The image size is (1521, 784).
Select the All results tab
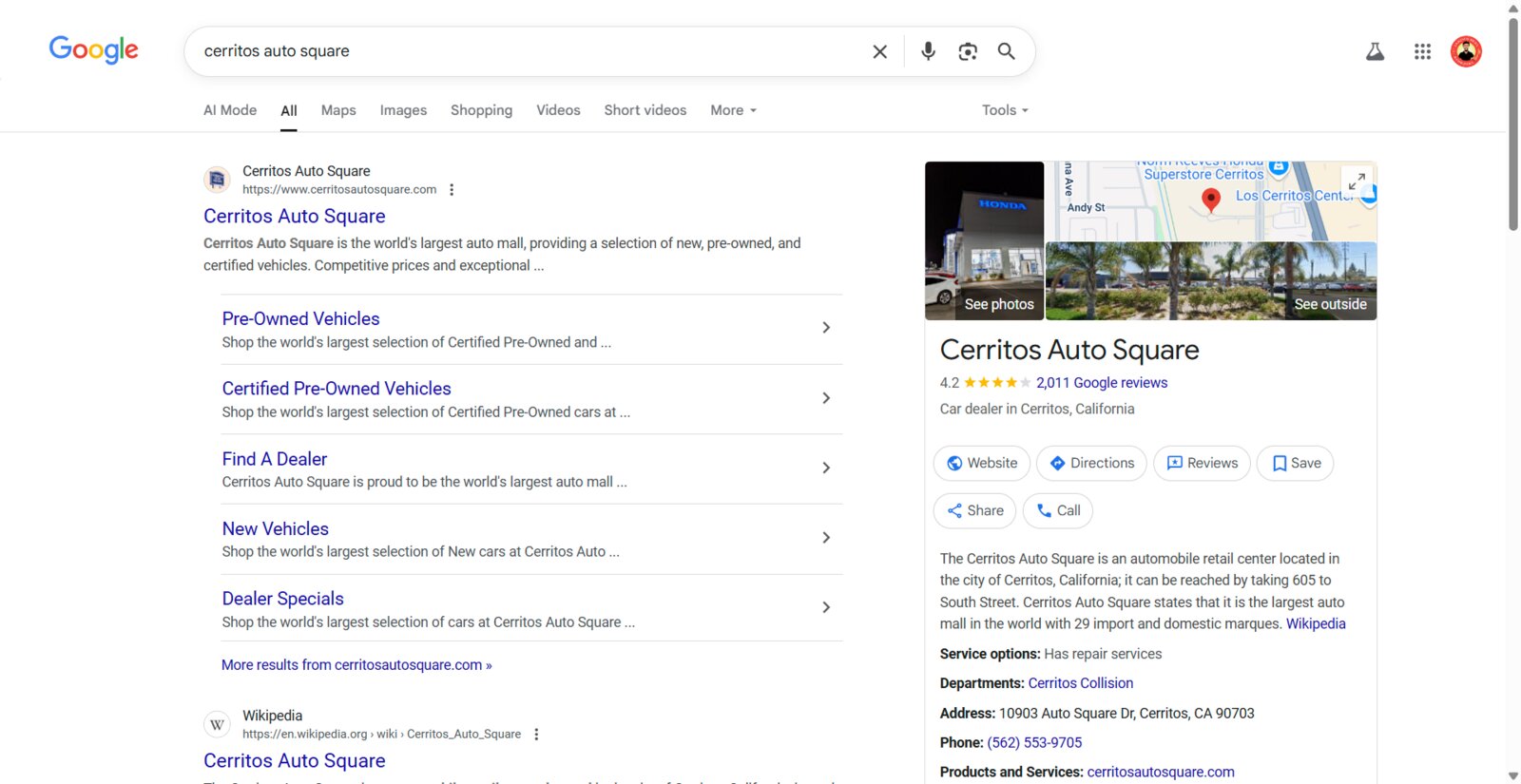pos(289,111)
